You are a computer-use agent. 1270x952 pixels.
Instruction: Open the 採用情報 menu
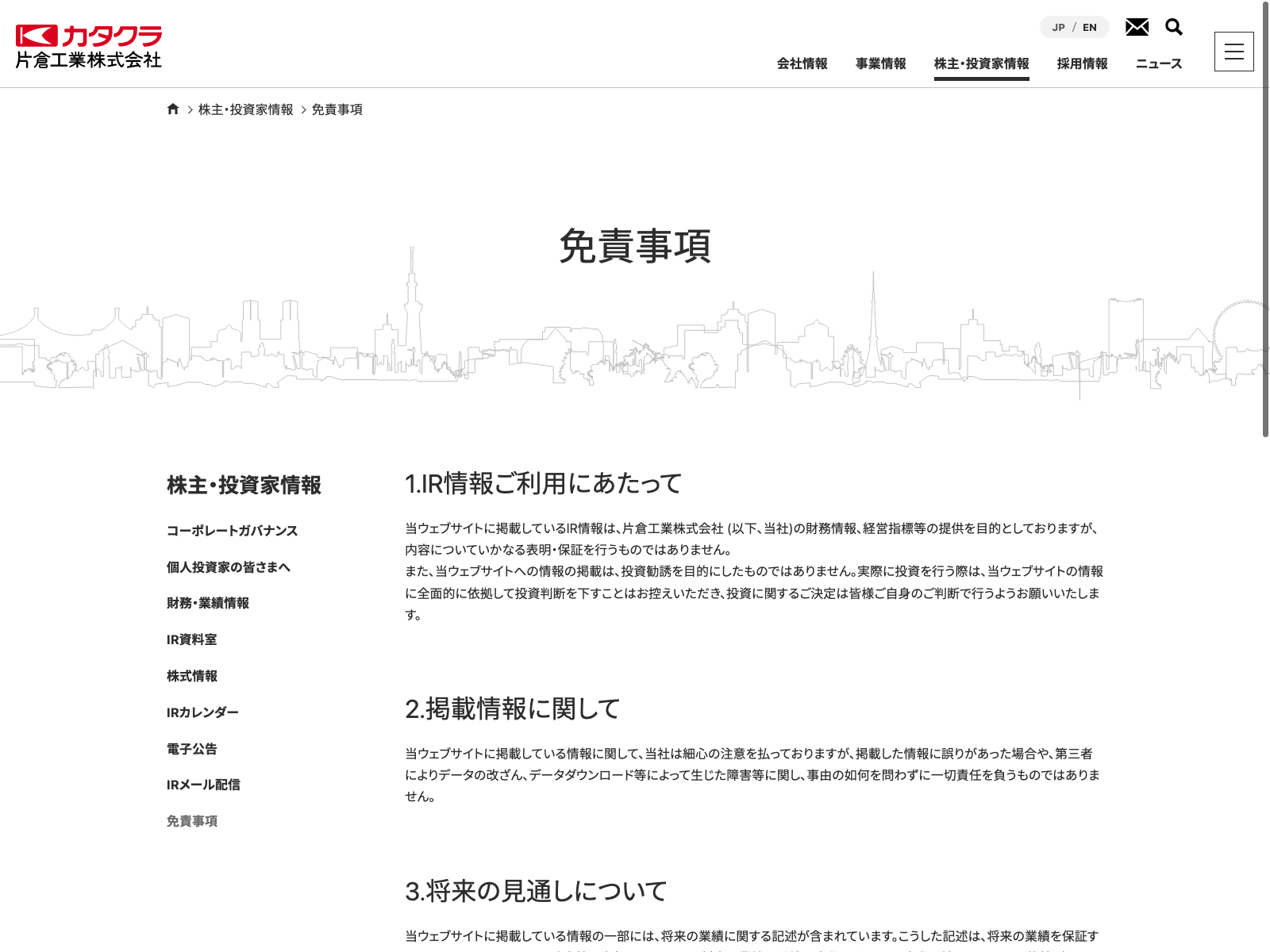(1082, 63)
